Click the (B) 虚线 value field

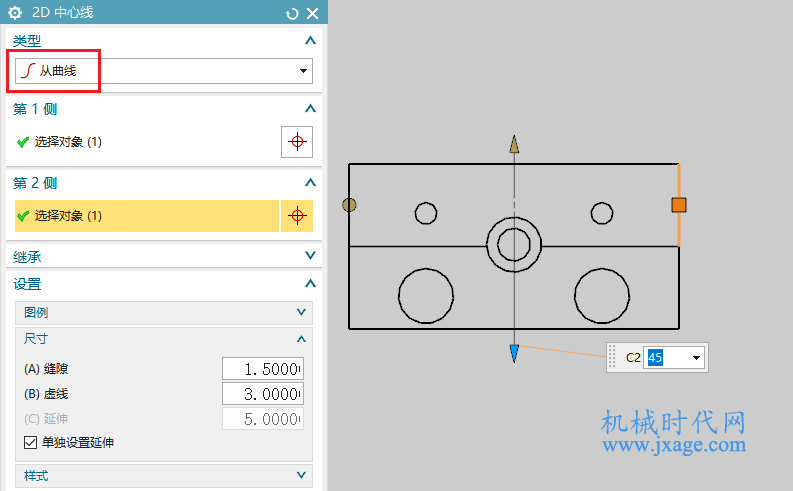(263, 393)
